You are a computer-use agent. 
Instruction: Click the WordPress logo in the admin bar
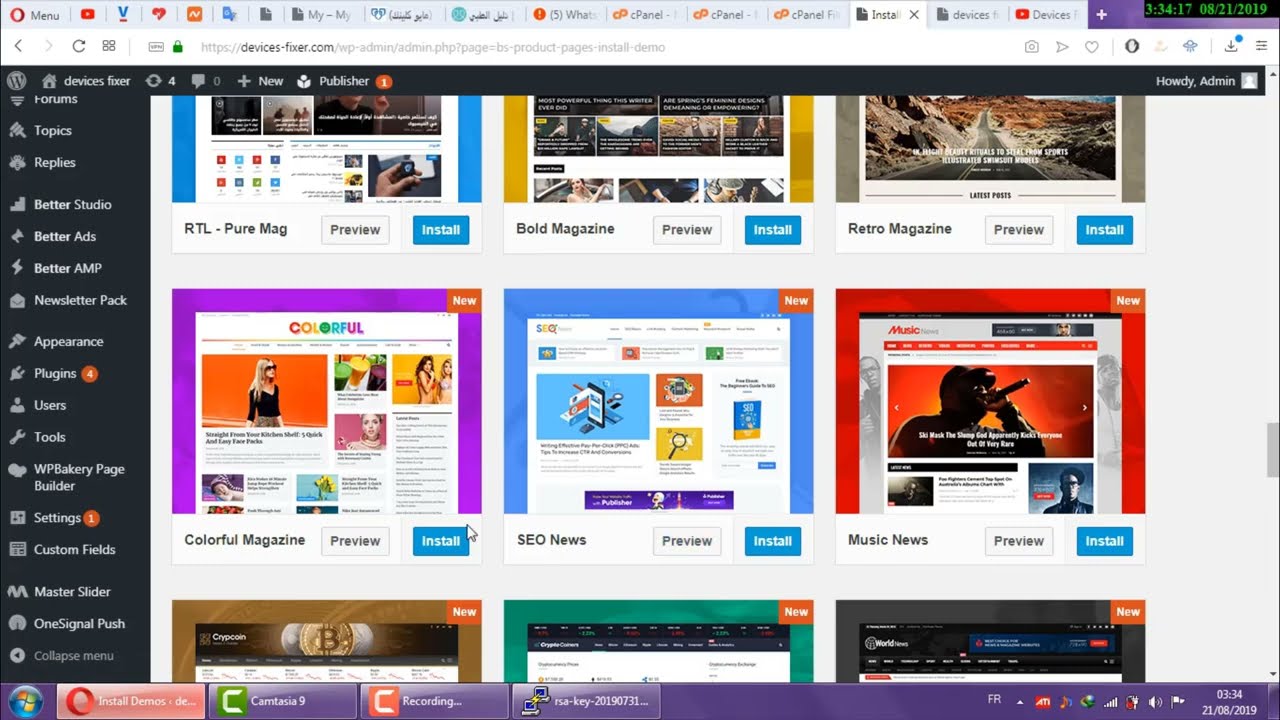click(x=16, y=81)
